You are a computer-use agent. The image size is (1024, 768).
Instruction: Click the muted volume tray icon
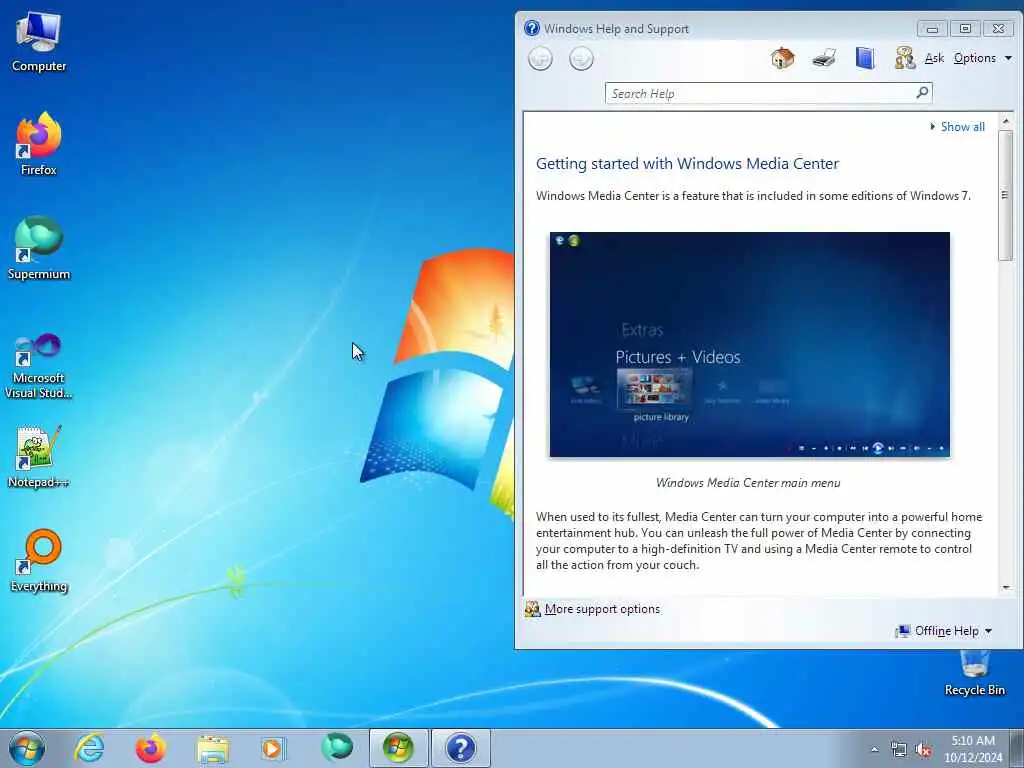pyautogui.click(x=923, y=750)
